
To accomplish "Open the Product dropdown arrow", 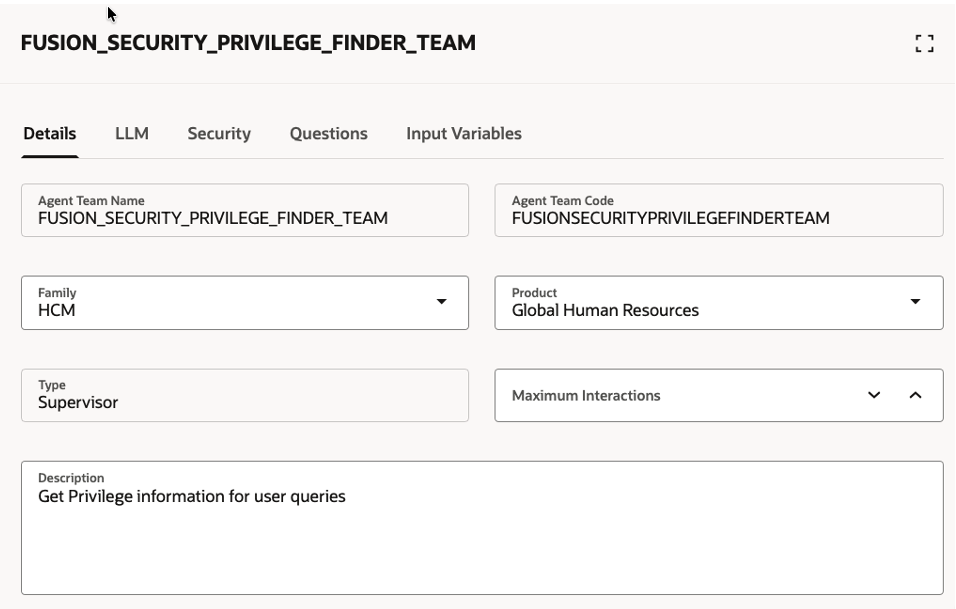I will coord(915,302).
